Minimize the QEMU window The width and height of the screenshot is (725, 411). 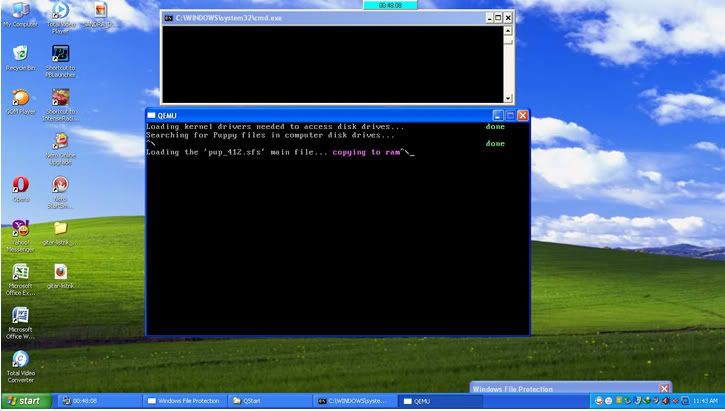[498, 116]
